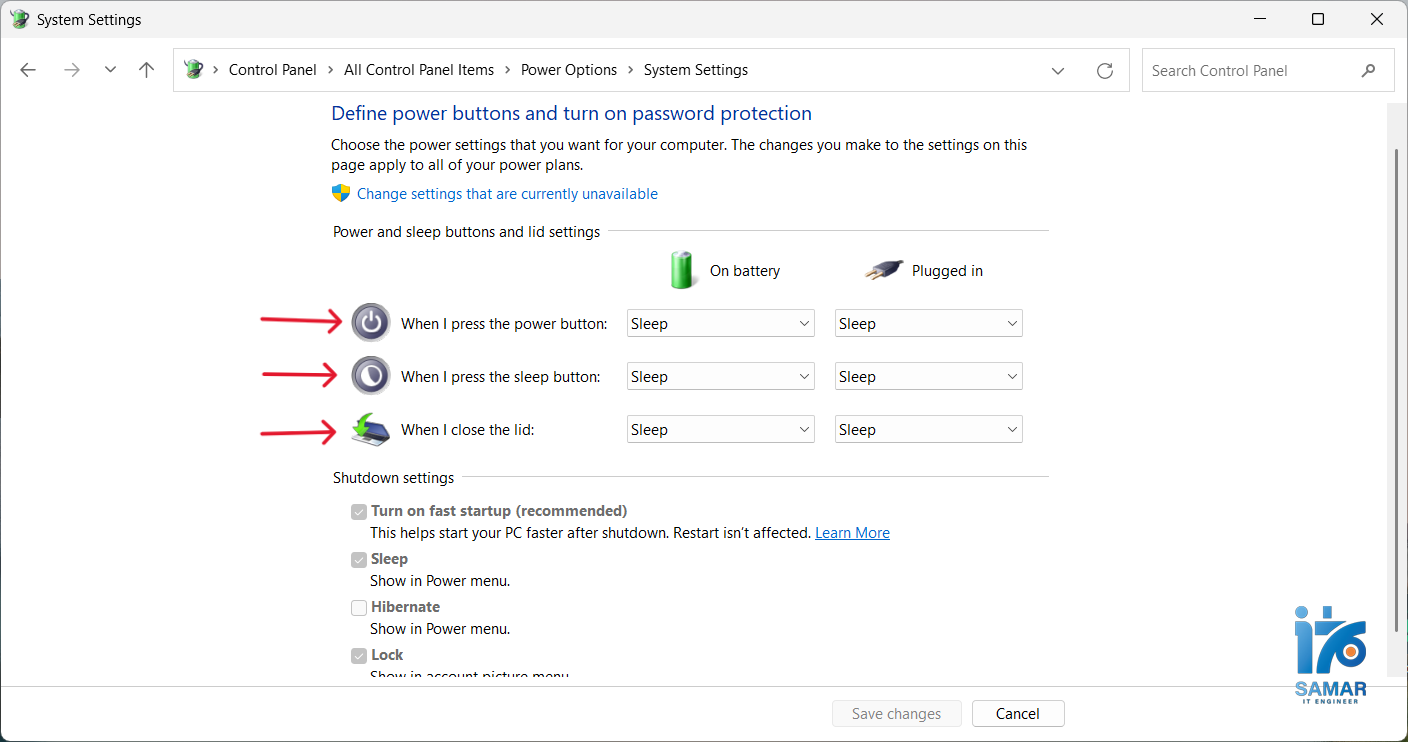The width and height of the screenshot is (1408, 742).
Task: Click the sleep button moon icon
Action: click(371, 376)
